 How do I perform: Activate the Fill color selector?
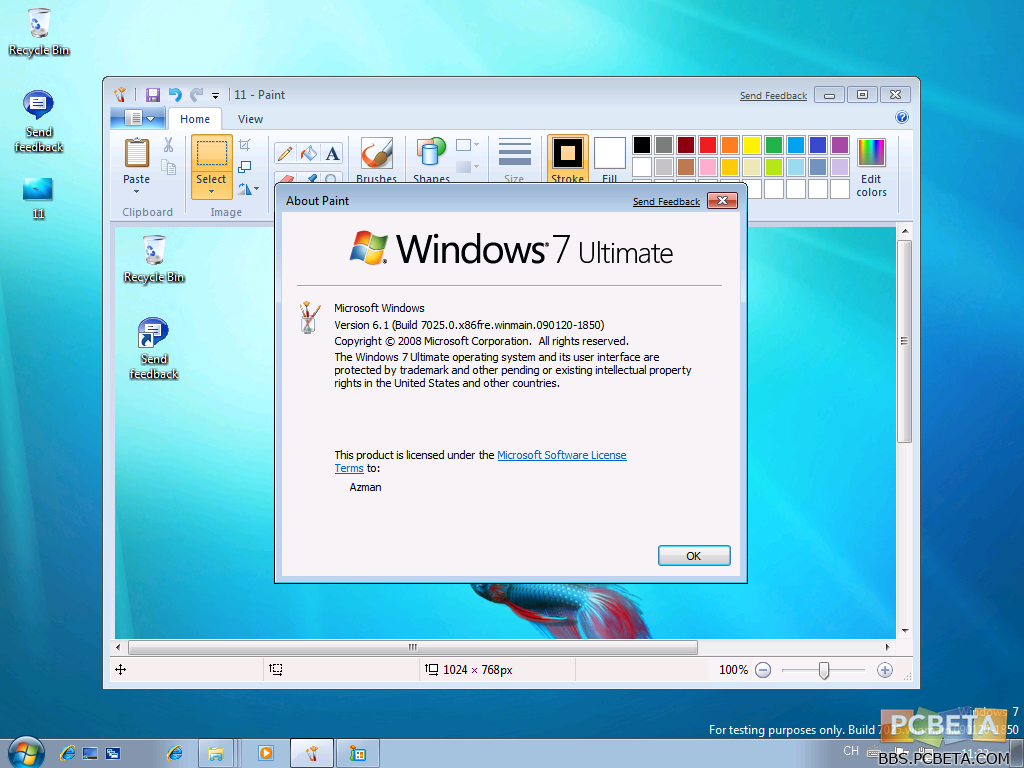coord(609,160)
